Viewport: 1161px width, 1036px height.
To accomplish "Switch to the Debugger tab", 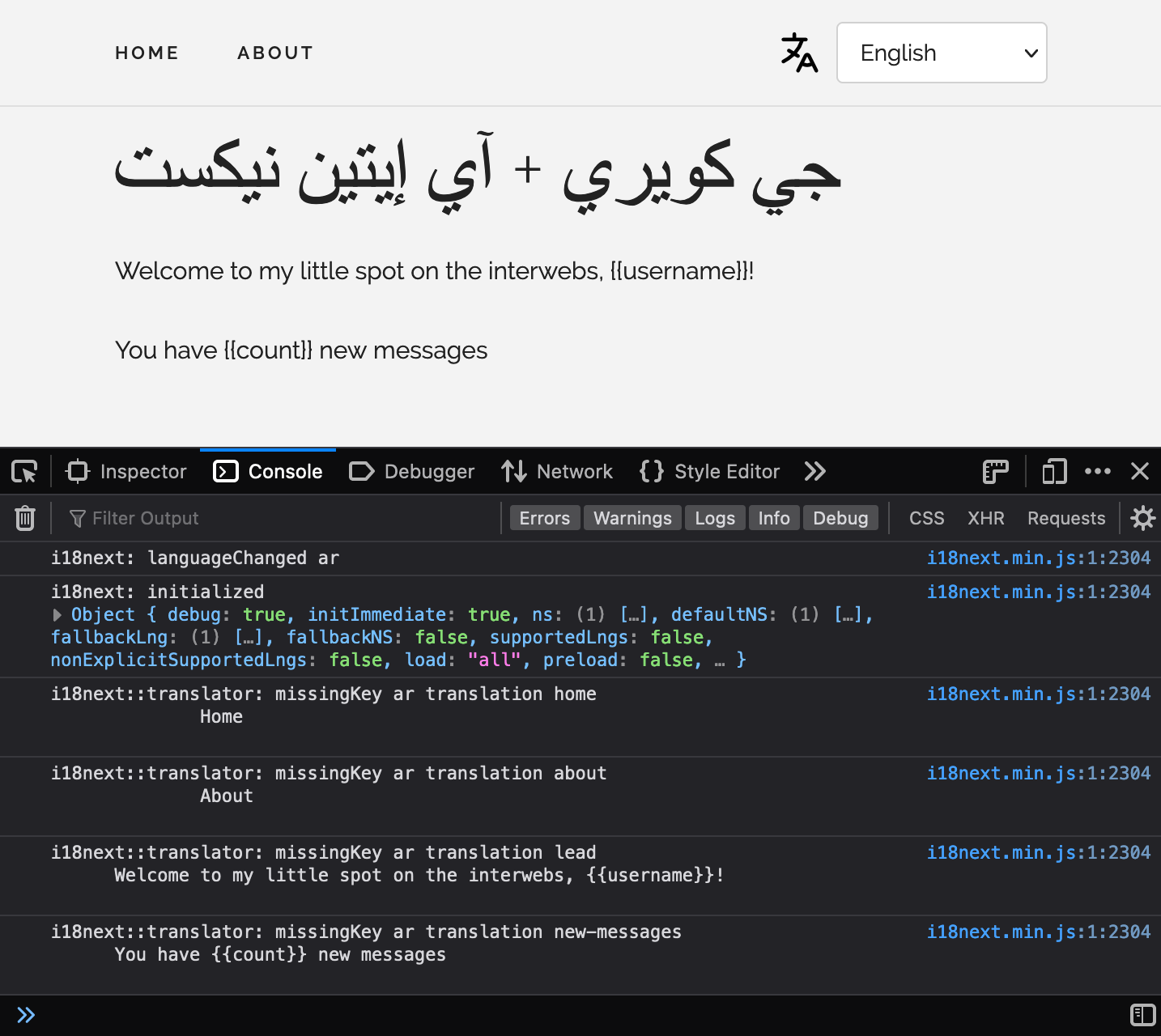I will 411,471.
